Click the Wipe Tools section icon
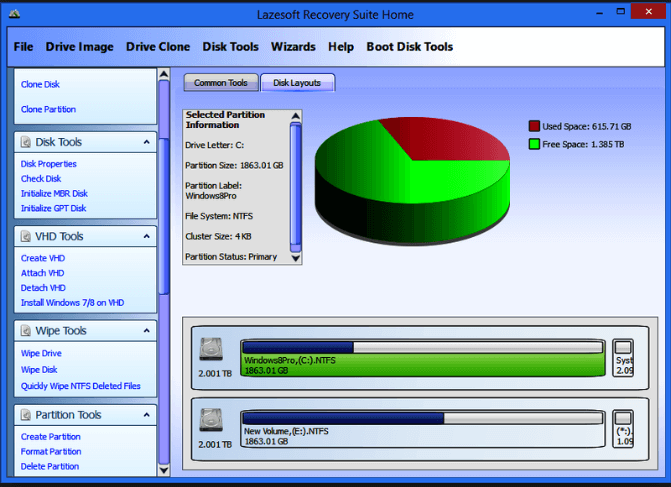Viewport: 671px width, 487px height. [26, 331]
